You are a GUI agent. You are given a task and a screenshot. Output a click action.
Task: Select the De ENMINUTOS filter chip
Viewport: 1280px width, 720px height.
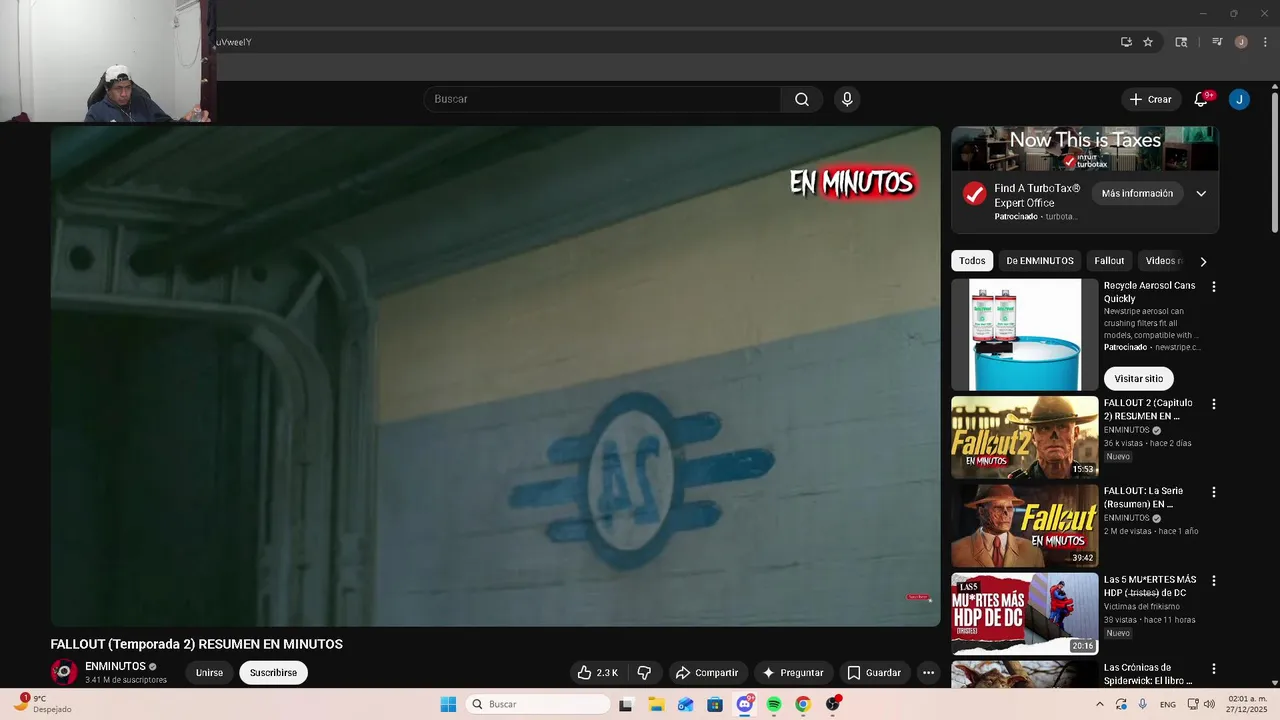[1040, 261]
